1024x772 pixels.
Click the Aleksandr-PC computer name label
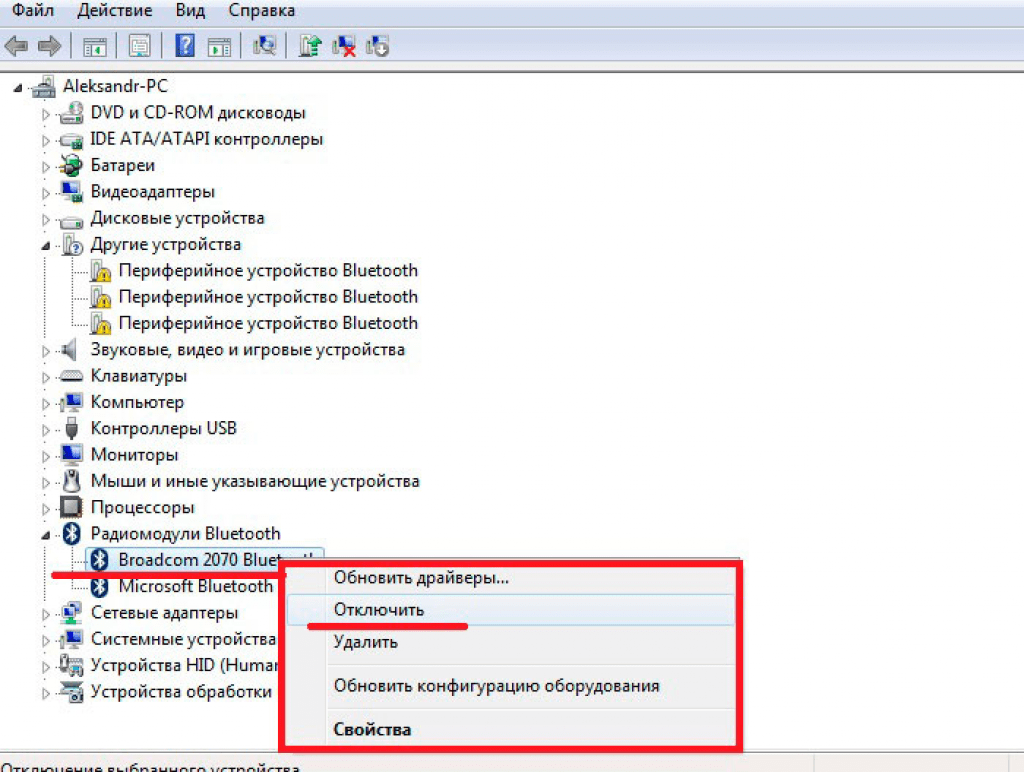(115, 86)
